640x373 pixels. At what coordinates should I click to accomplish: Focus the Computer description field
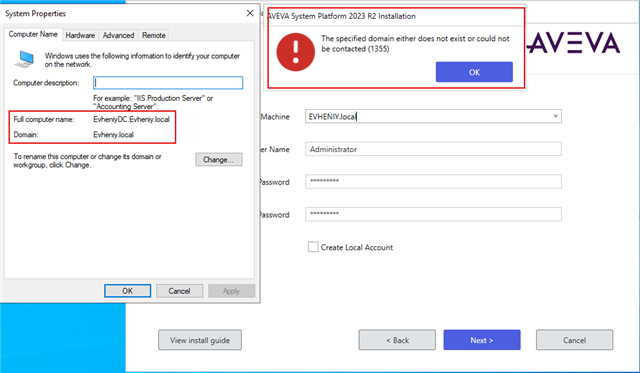[168, 83]
